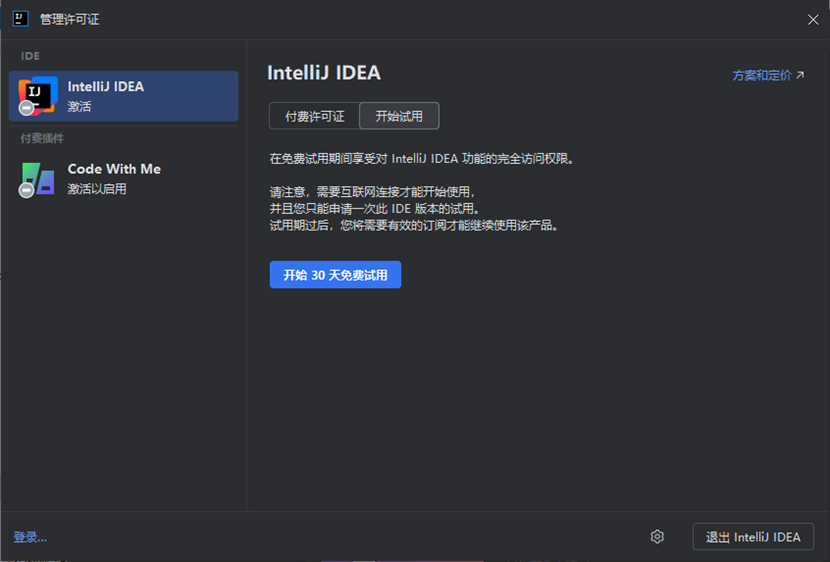The width and height of the screenshot is (830, 562).
Task: Click the line starting 请注意，需要互联网连接
Action: tap(373, 192)
